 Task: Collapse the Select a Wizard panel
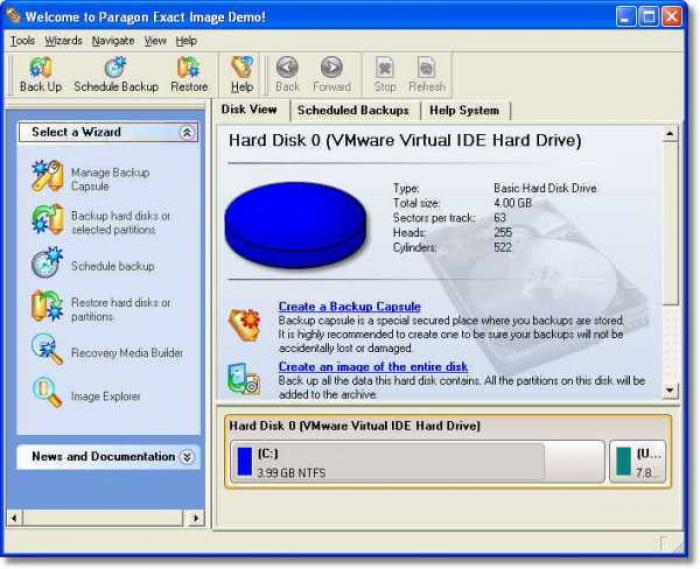point(187,133)
